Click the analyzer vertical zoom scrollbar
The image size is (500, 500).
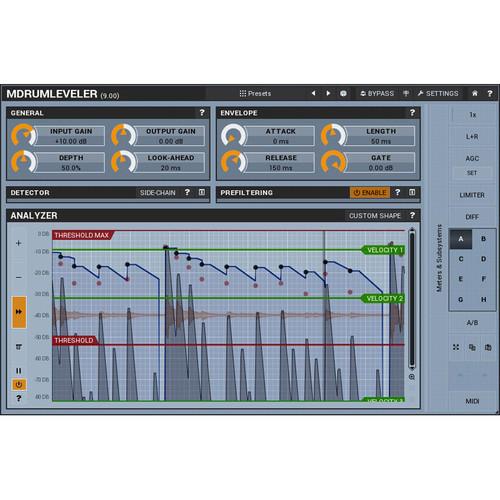412,299
